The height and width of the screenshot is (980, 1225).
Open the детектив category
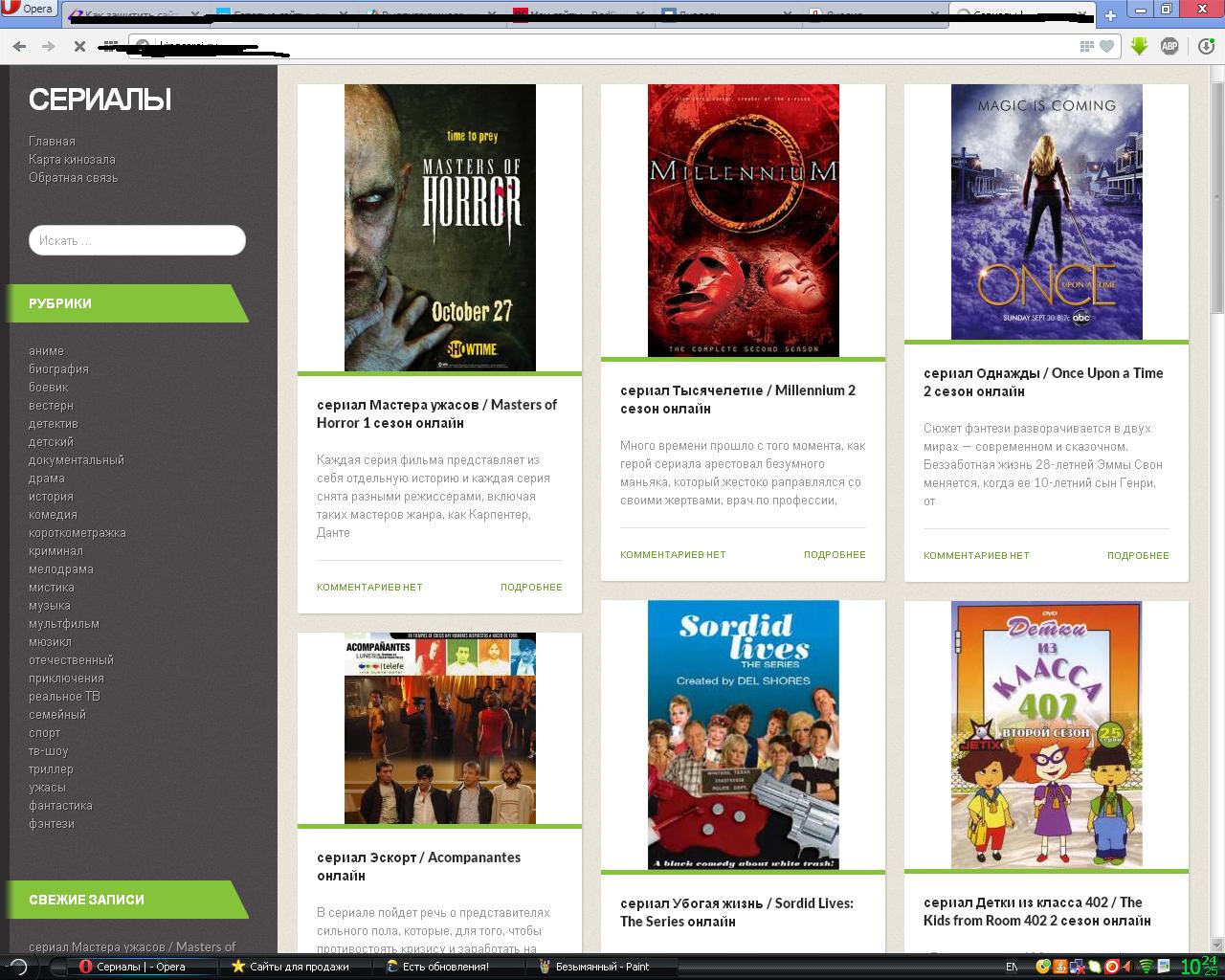[x=54, y=424]
